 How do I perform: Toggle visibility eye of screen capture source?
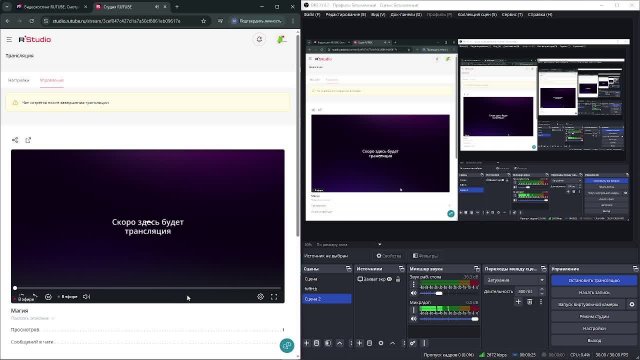click(x=389, y=279)
